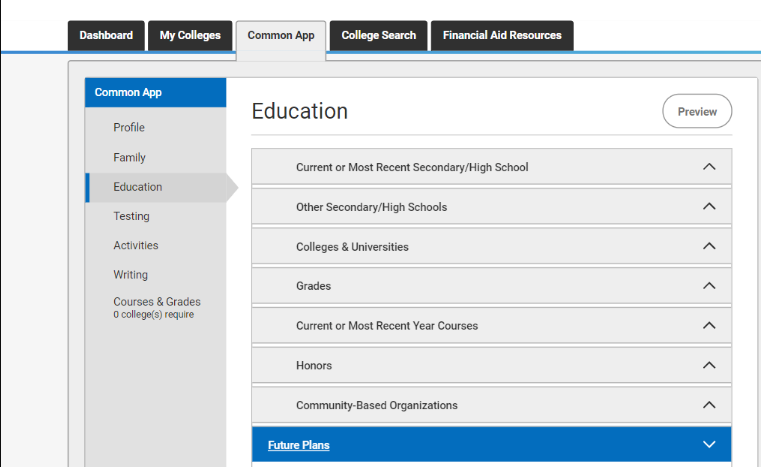Expand chevron for Current or Most Recent Secondary/High School

pos(709,167)
